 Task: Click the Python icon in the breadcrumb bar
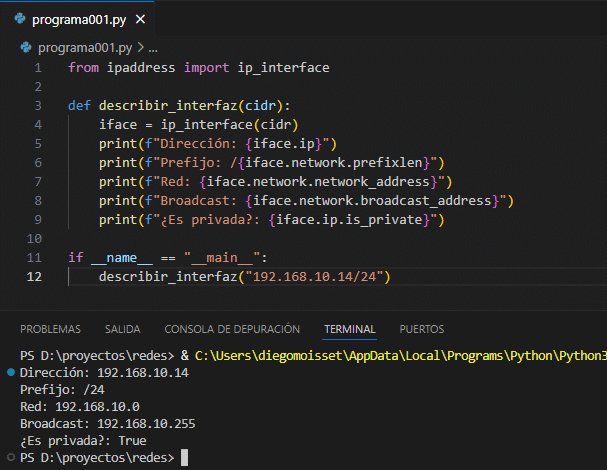(x=27, y=47)
